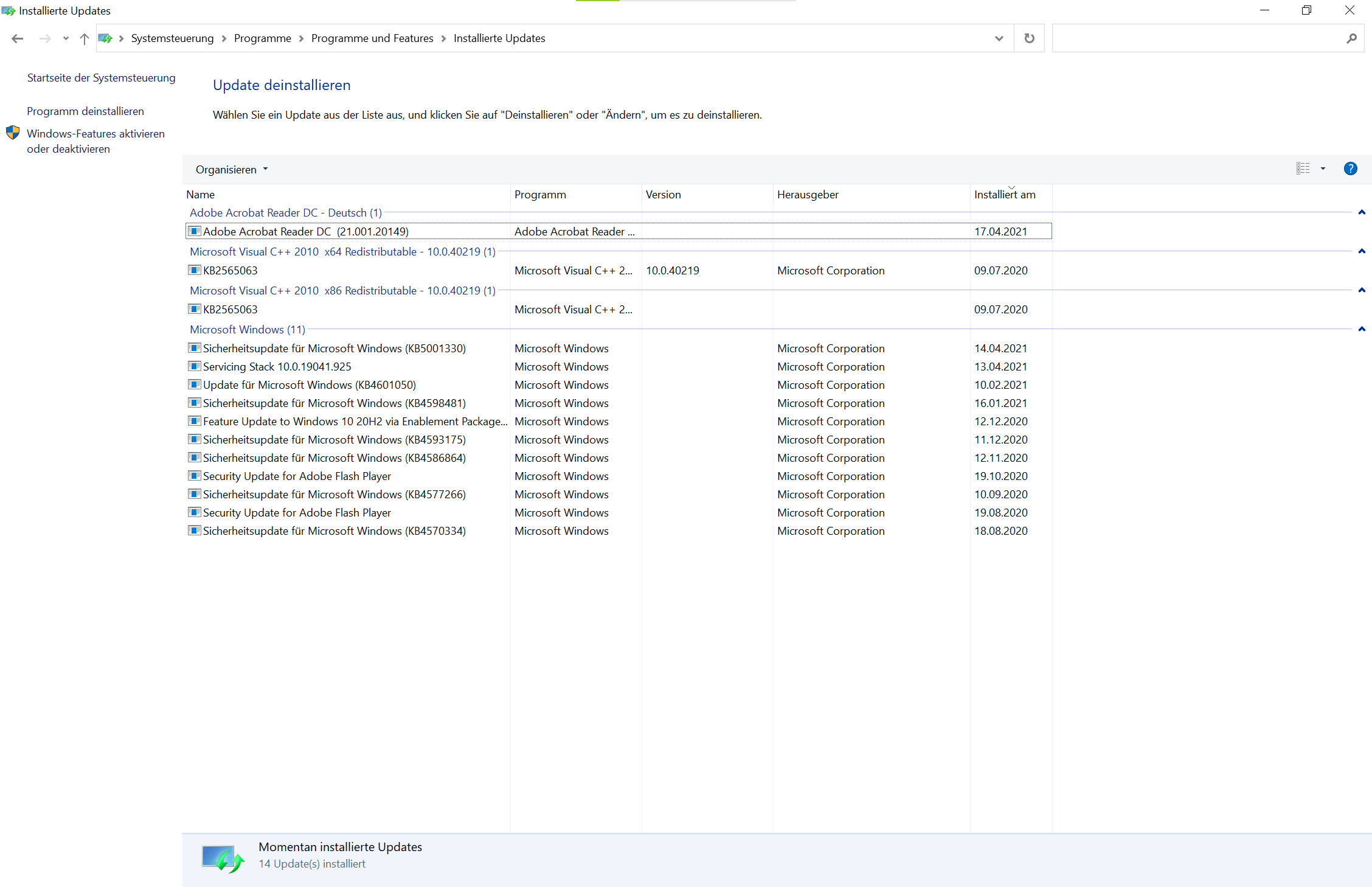Collapse the Adobe Acrobat Reader DC group
This screenshot has width=1372, height=887.
tap(1362, 212)
